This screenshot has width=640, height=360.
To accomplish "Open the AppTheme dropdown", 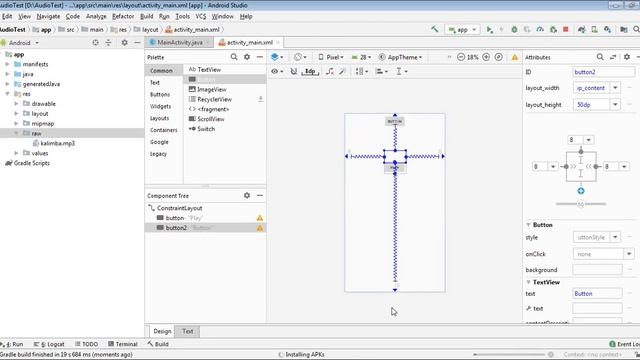I will click(x=400, y=57).
